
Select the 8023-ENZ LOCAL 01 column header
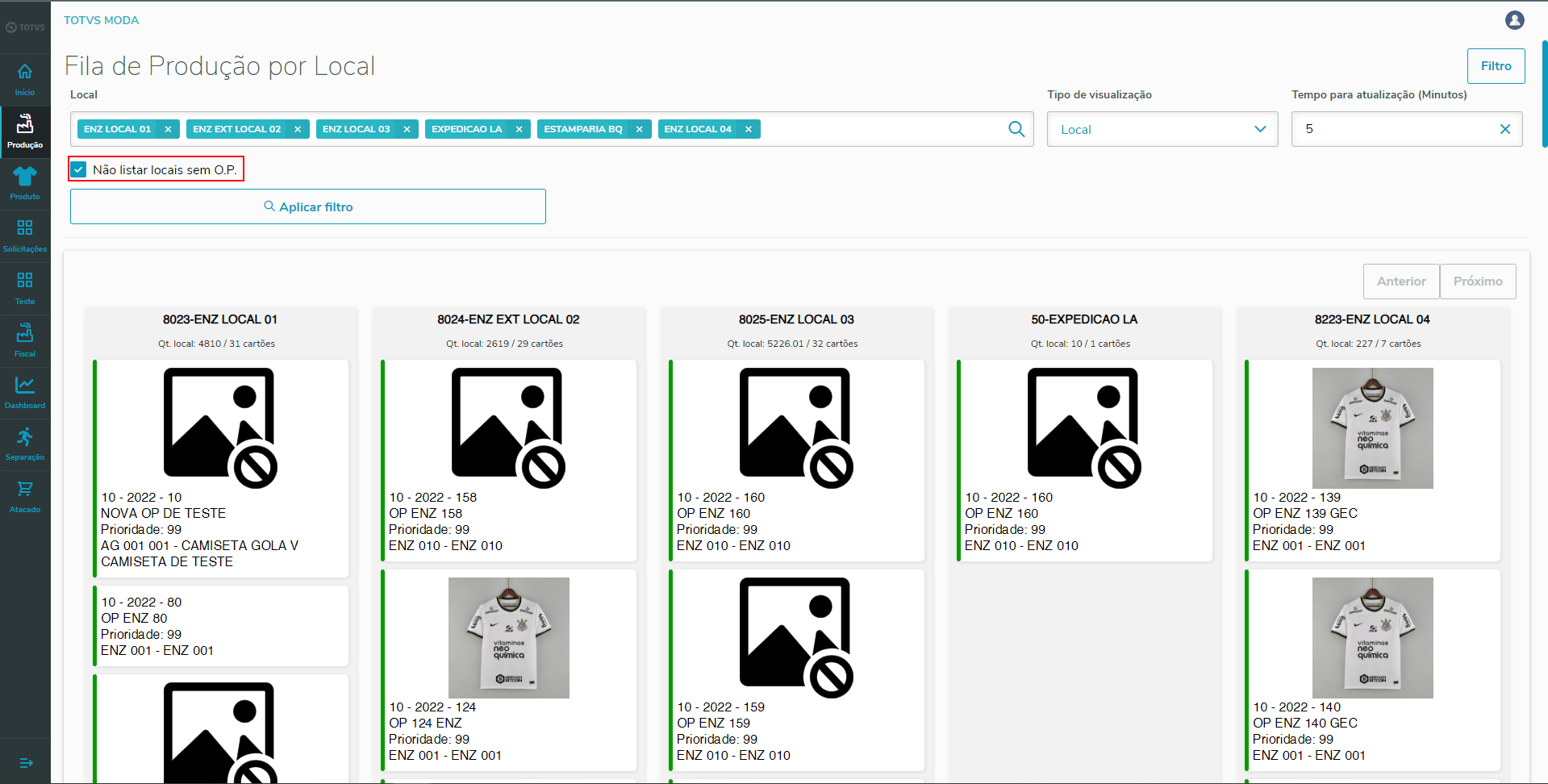(x=220, y=319)
